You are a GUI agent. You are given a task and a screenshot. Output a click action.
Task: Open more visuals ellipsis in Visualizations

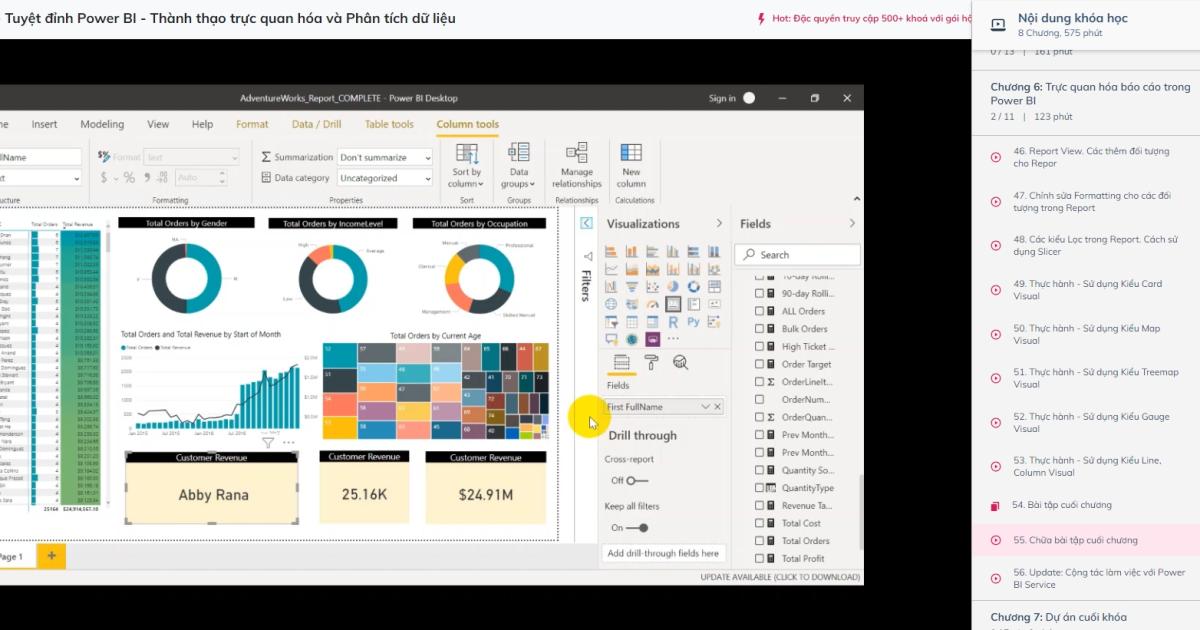coord(673,339)
